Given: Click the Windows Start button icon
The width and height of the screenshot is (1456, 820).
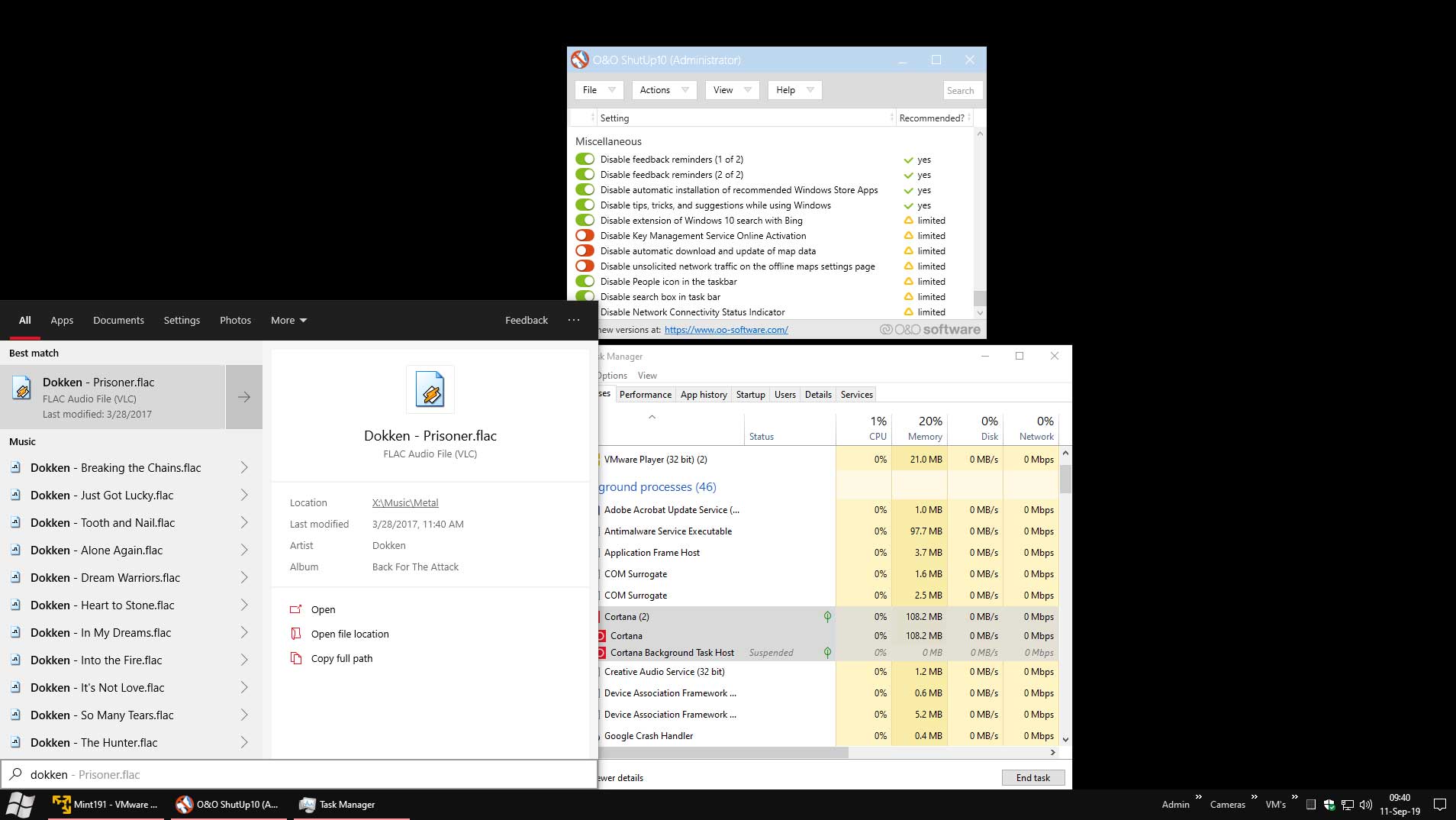Looking at the screenshot, I should [x=21, y=805].
